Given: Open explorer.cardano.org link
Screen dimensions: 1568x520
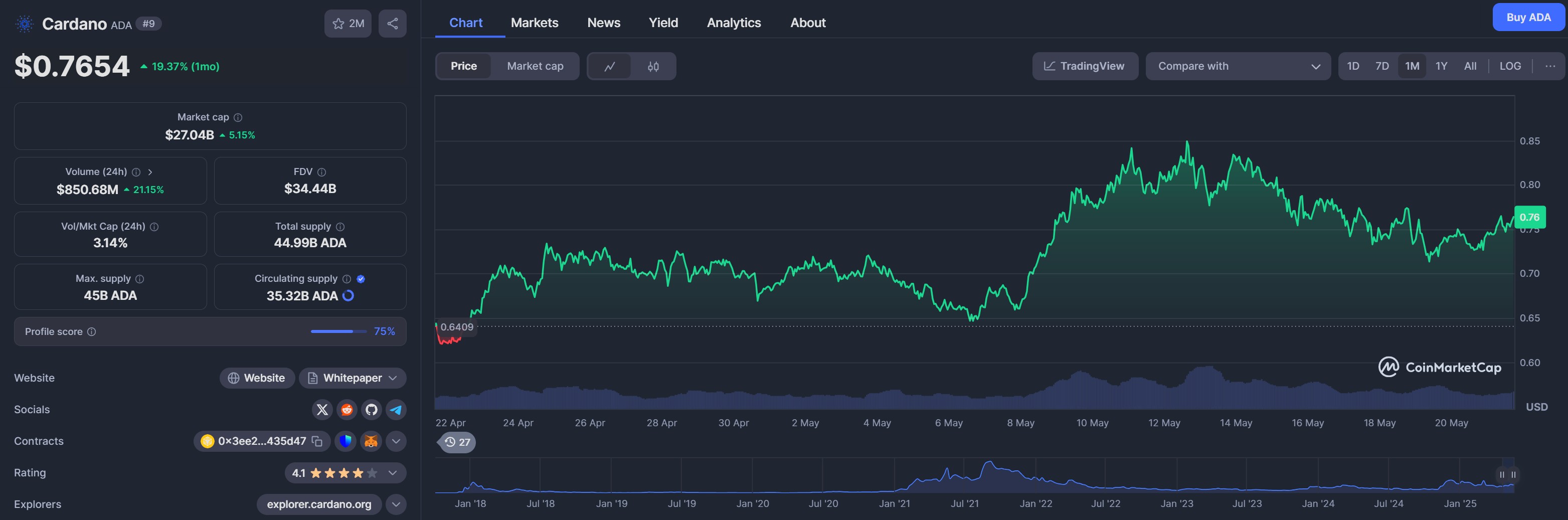Looking at the screenshot, I should coord(319,505).
